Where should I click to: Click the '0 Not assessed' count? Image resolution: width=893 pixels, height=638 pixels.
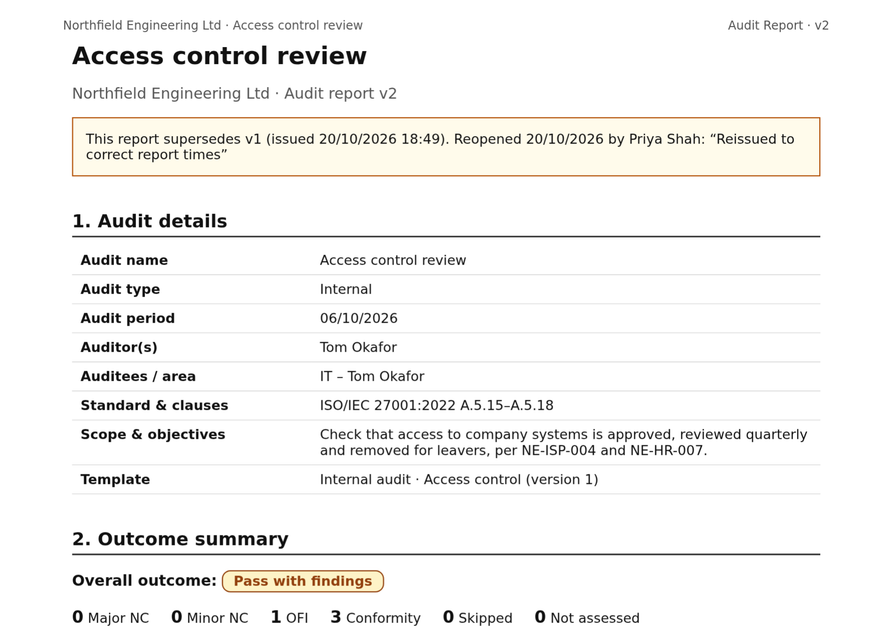coord(587,617)
